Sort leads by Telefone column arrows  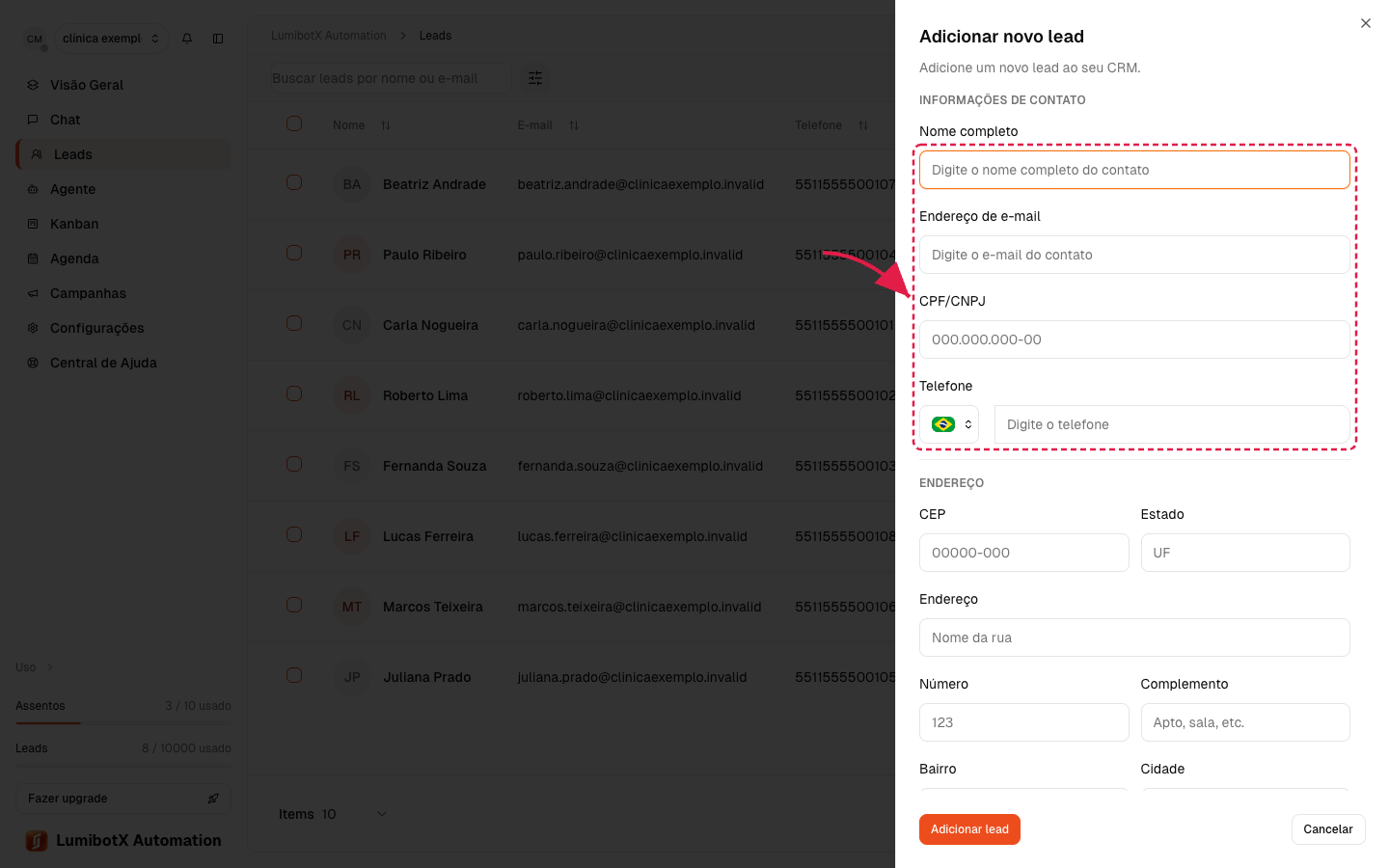pyautogui.click(x=863, y=125)
